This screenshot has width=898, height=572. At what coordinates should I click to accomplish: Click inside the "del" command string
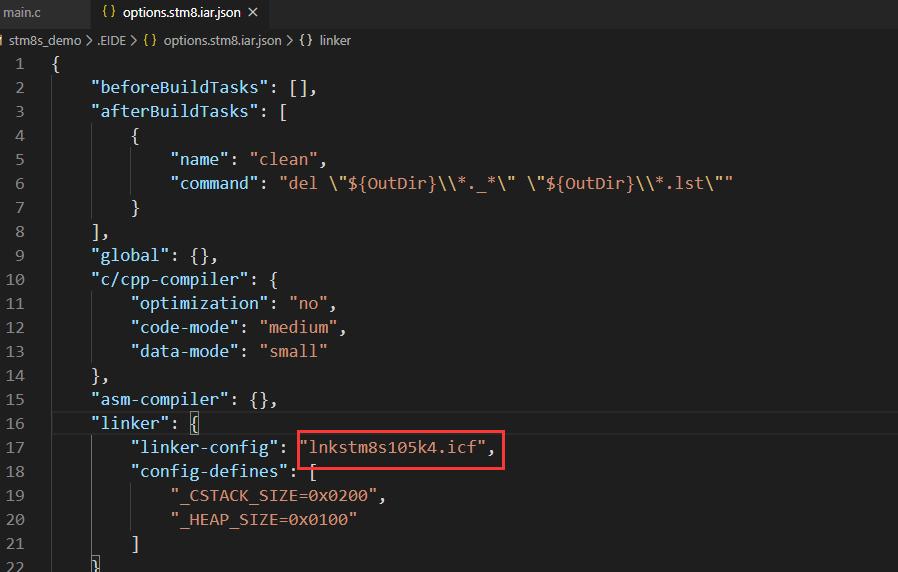click(x=506, y=183)
